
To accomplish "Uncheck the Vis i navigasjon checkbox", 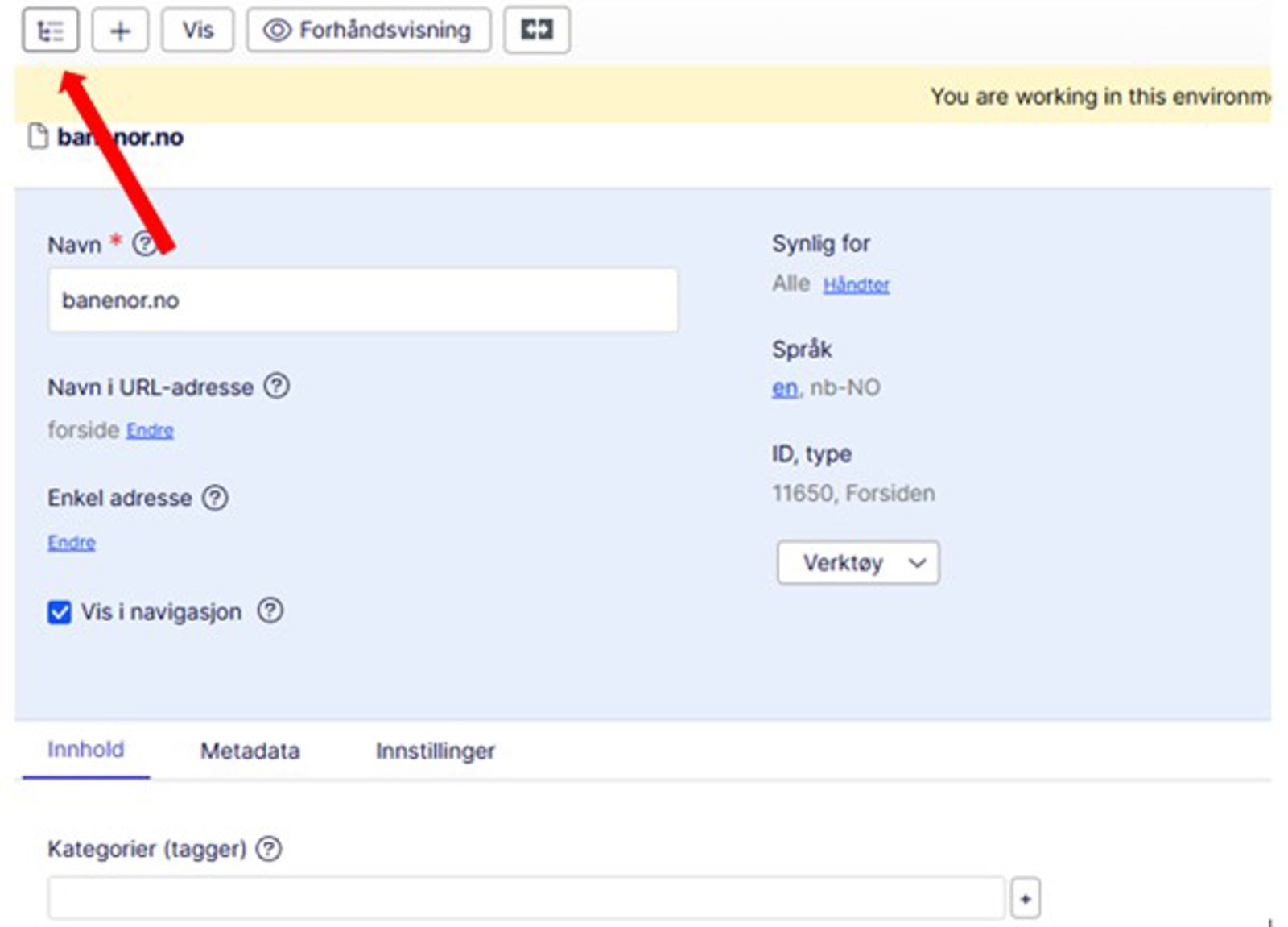I will pos(60,612).
